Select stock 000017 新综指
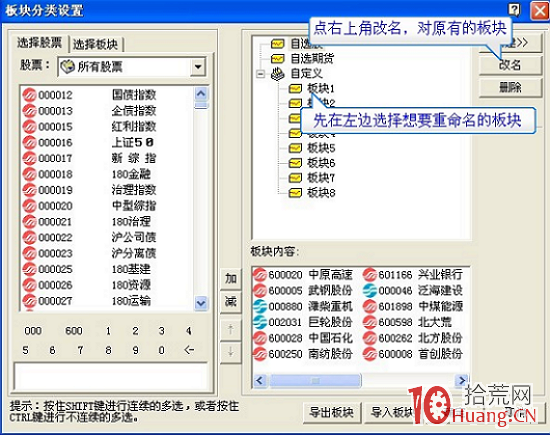The width and height of the screenshot is (550, 435). pos(89,158)
